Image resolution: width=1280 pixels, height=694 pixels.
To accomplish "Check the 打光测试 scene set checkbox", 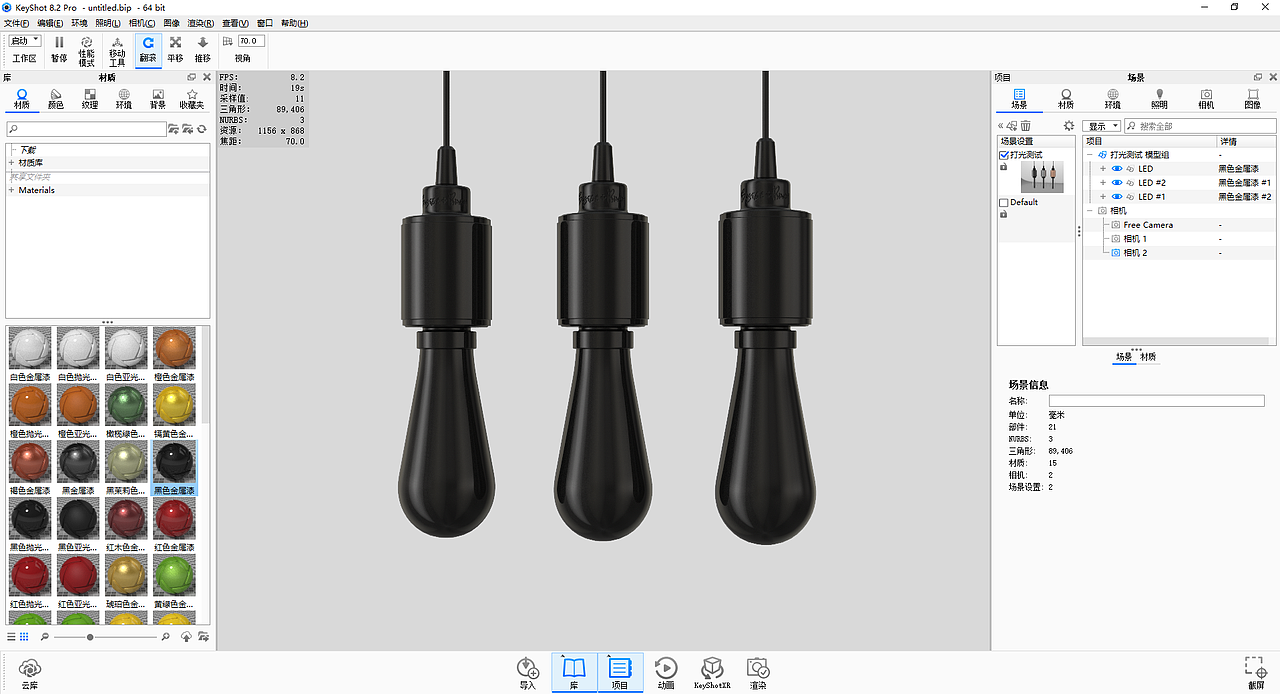I will 1004,155.
